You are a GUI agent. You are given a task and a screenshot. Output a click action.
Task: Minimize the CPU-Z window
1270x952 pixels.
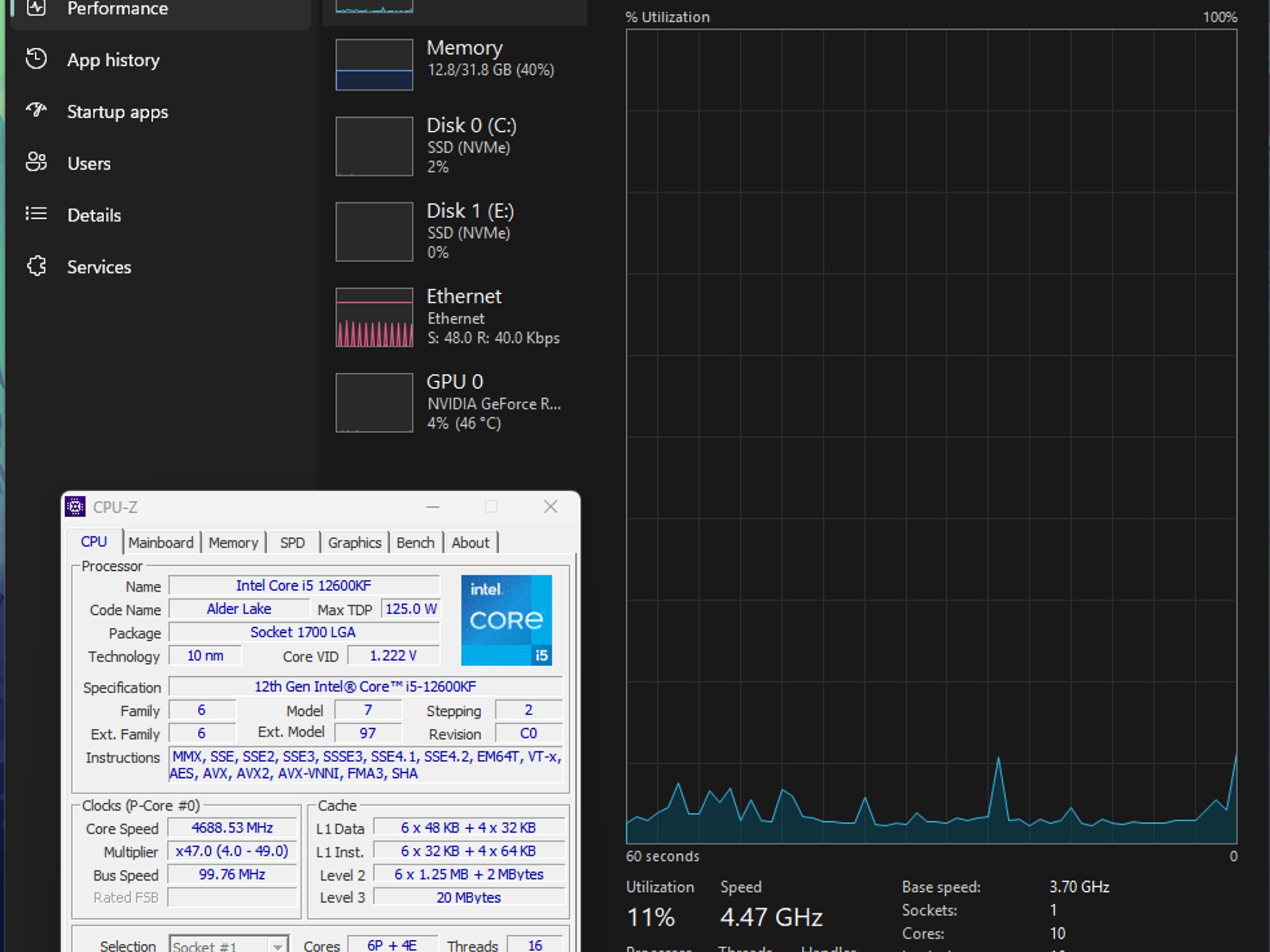click(x=433, y=507)
